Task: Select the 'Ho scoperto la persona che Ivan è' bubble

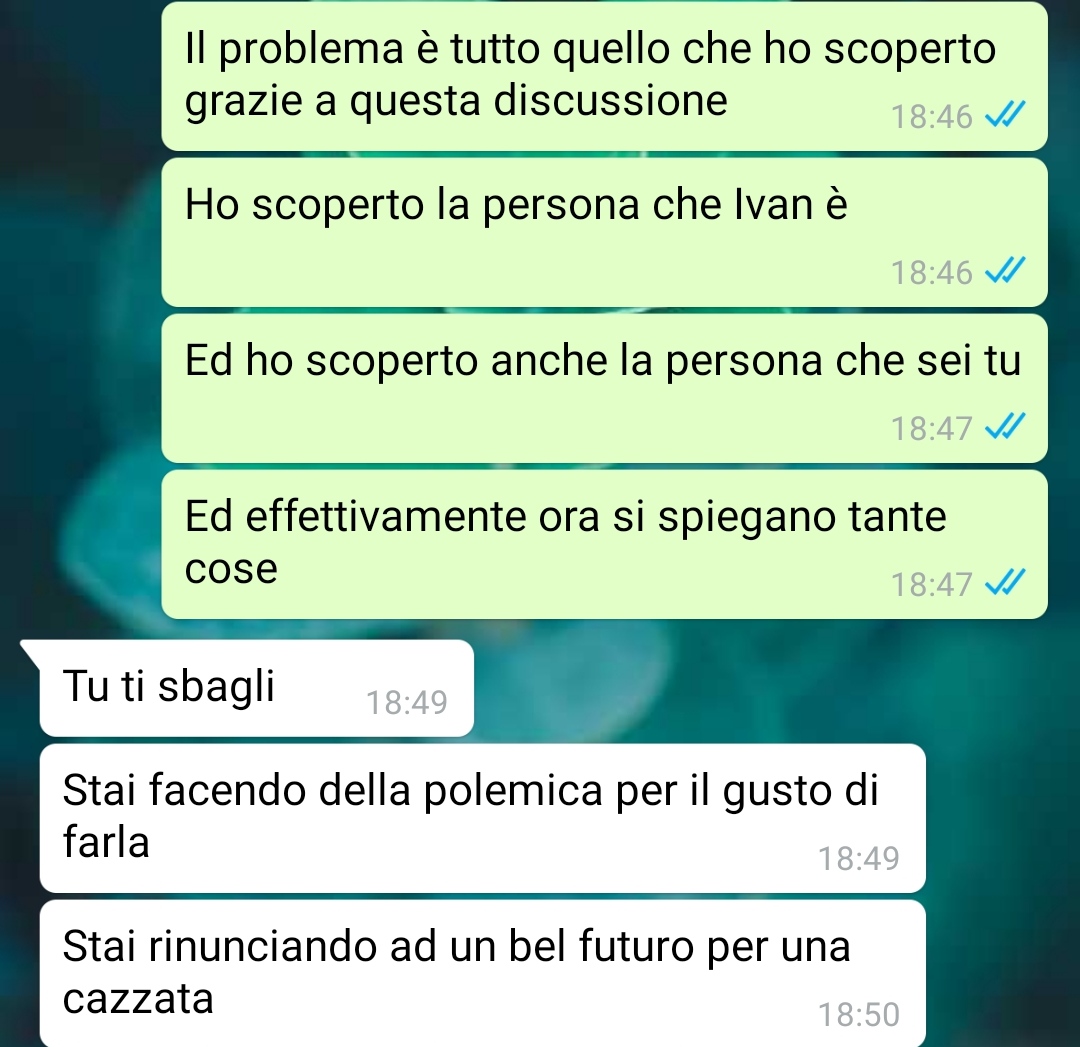Action: click(x=604, y=232)
